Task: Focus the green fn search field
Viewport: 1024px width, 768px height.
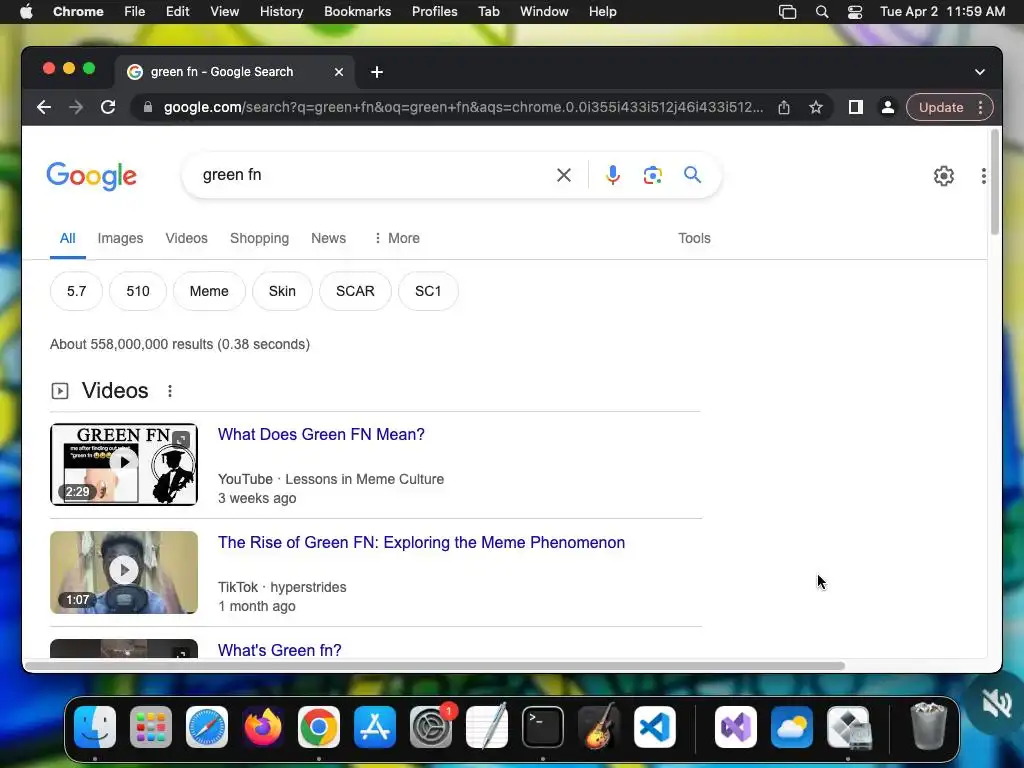Action: tap(372, 175)
